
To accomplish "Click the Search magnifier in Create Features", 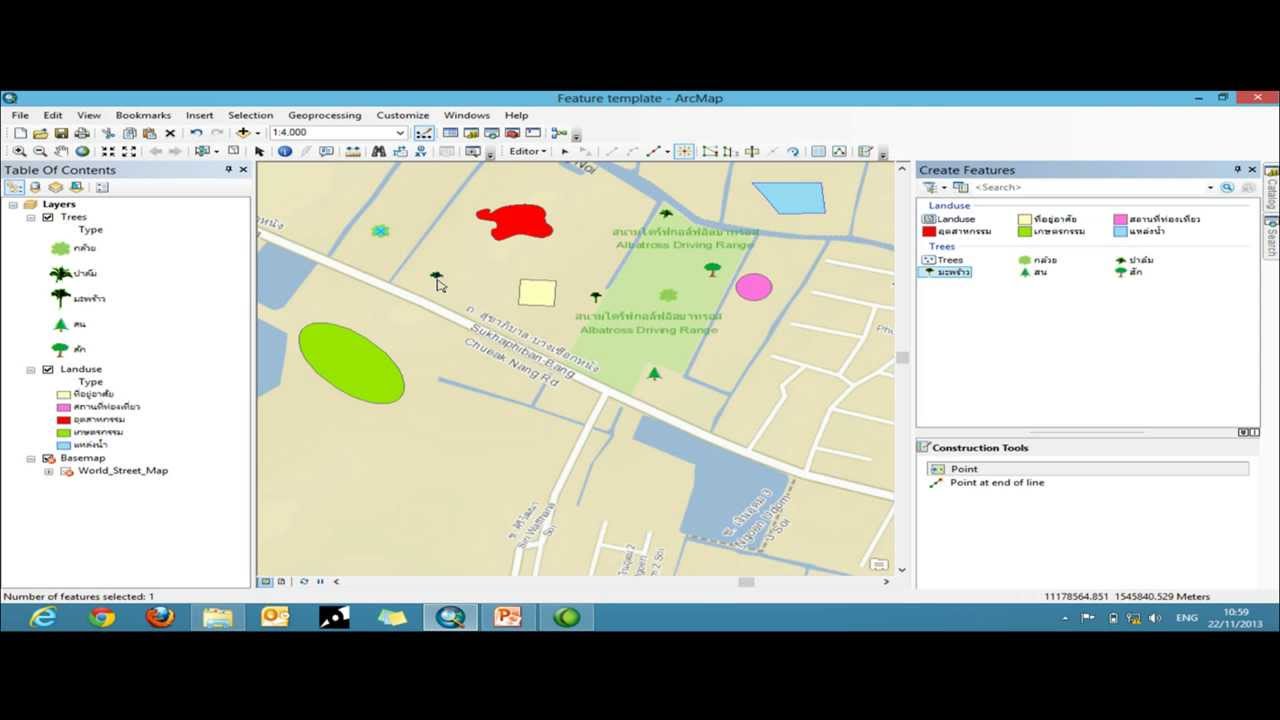I will [x=1227, y=187].
